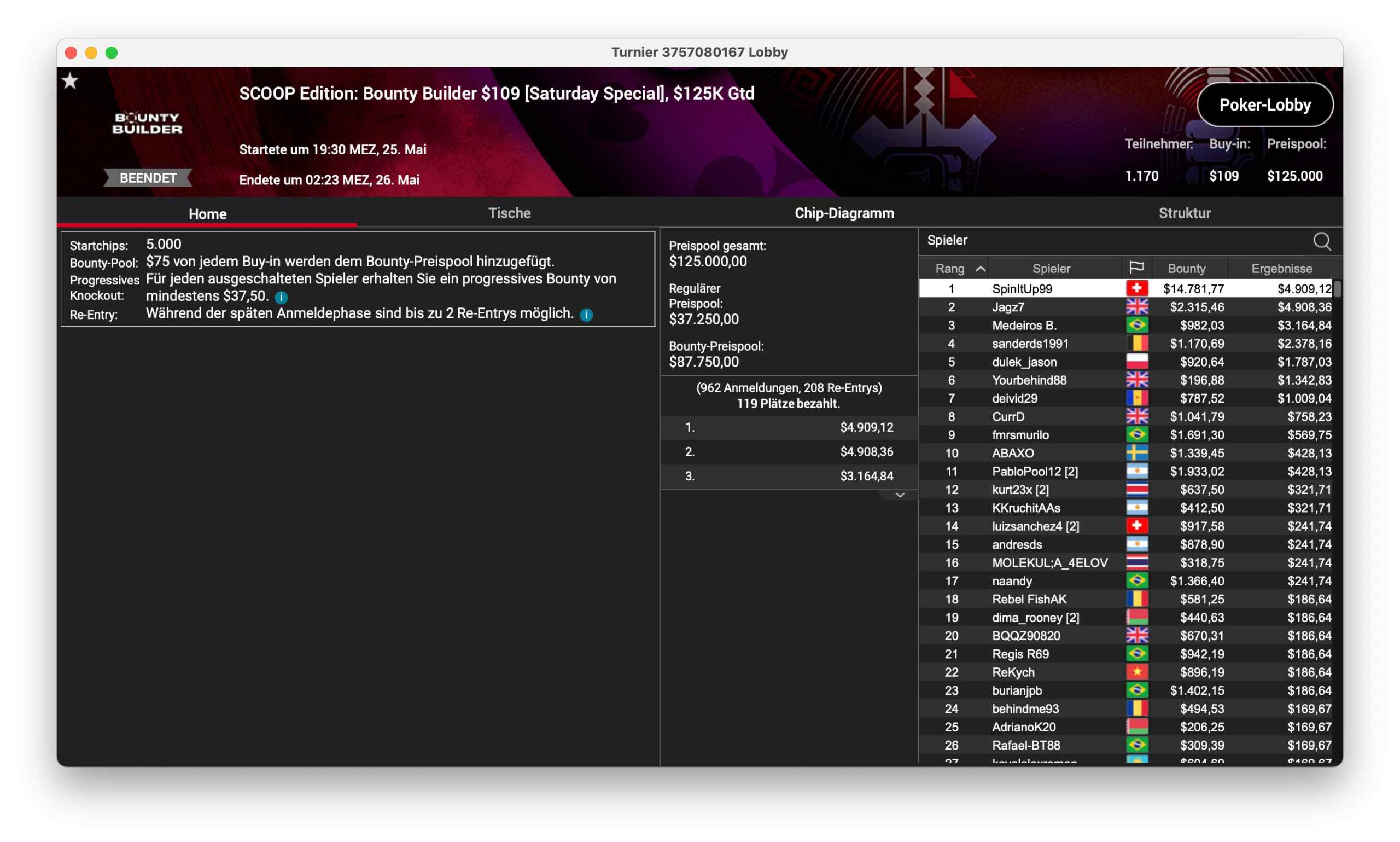
Task: Switch to the Tische tab
Action: pos(509,213)
